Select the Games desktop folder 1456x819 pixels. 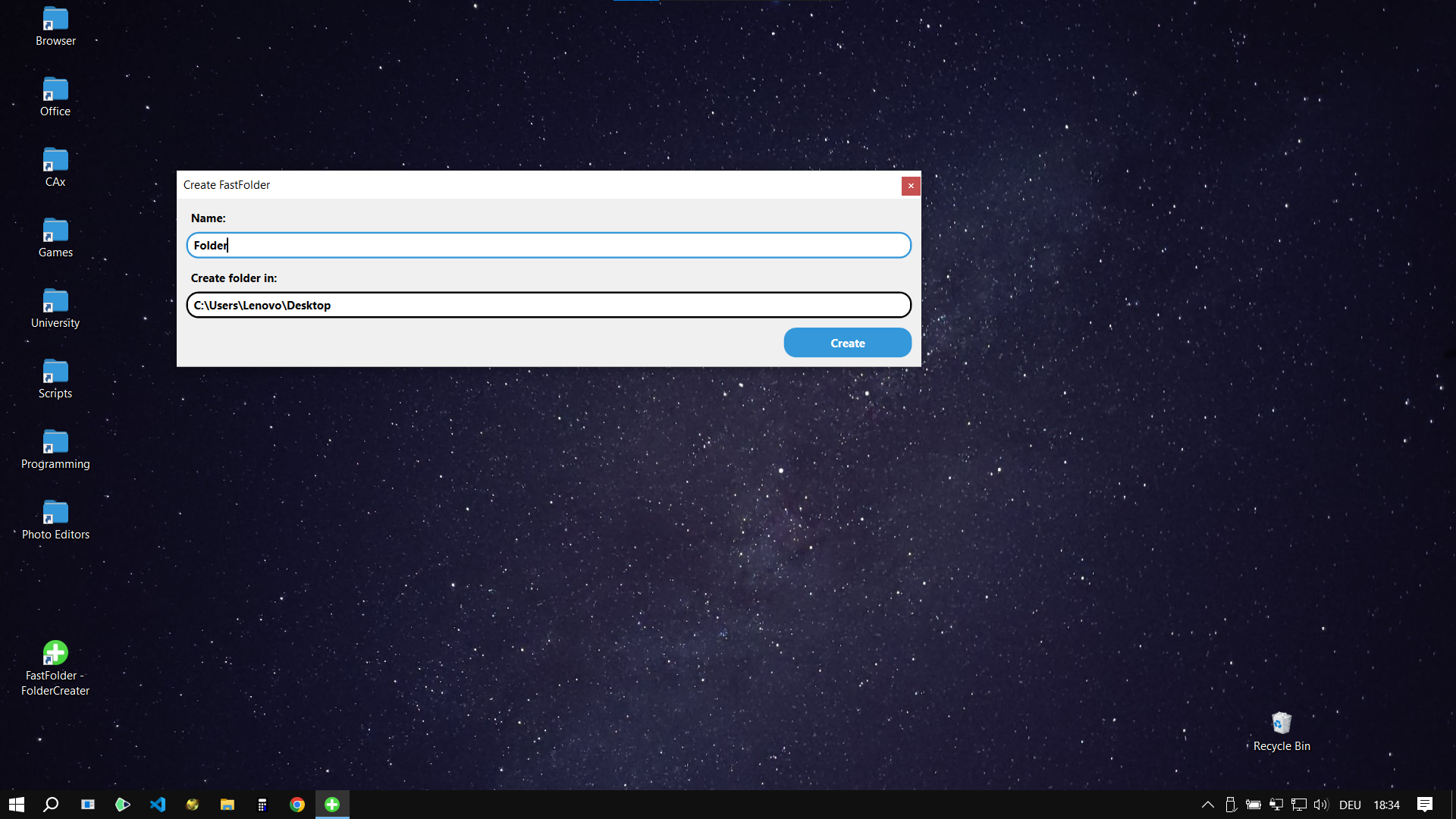(55, 232)
